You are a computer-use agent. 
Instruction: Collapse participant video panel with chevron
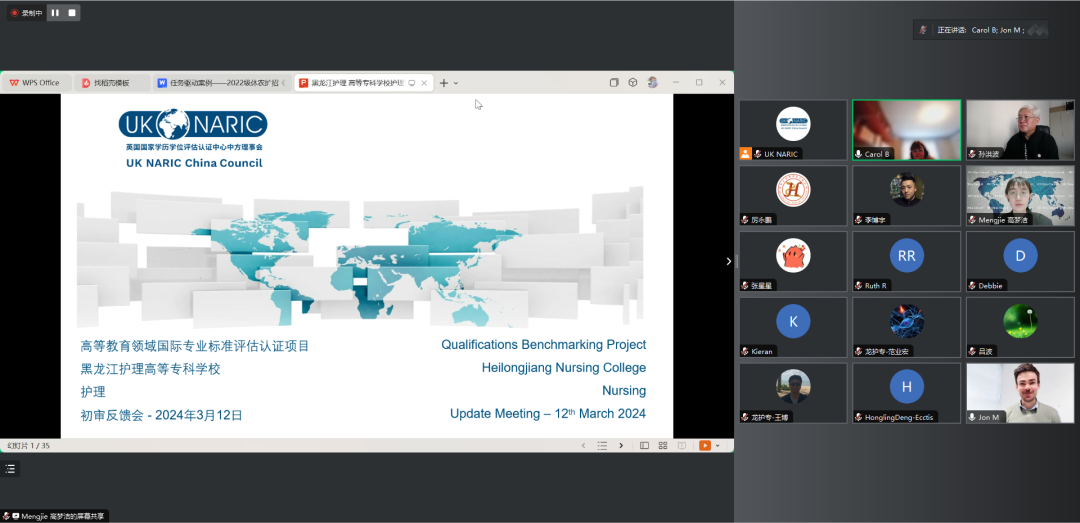tap(728, 261)
